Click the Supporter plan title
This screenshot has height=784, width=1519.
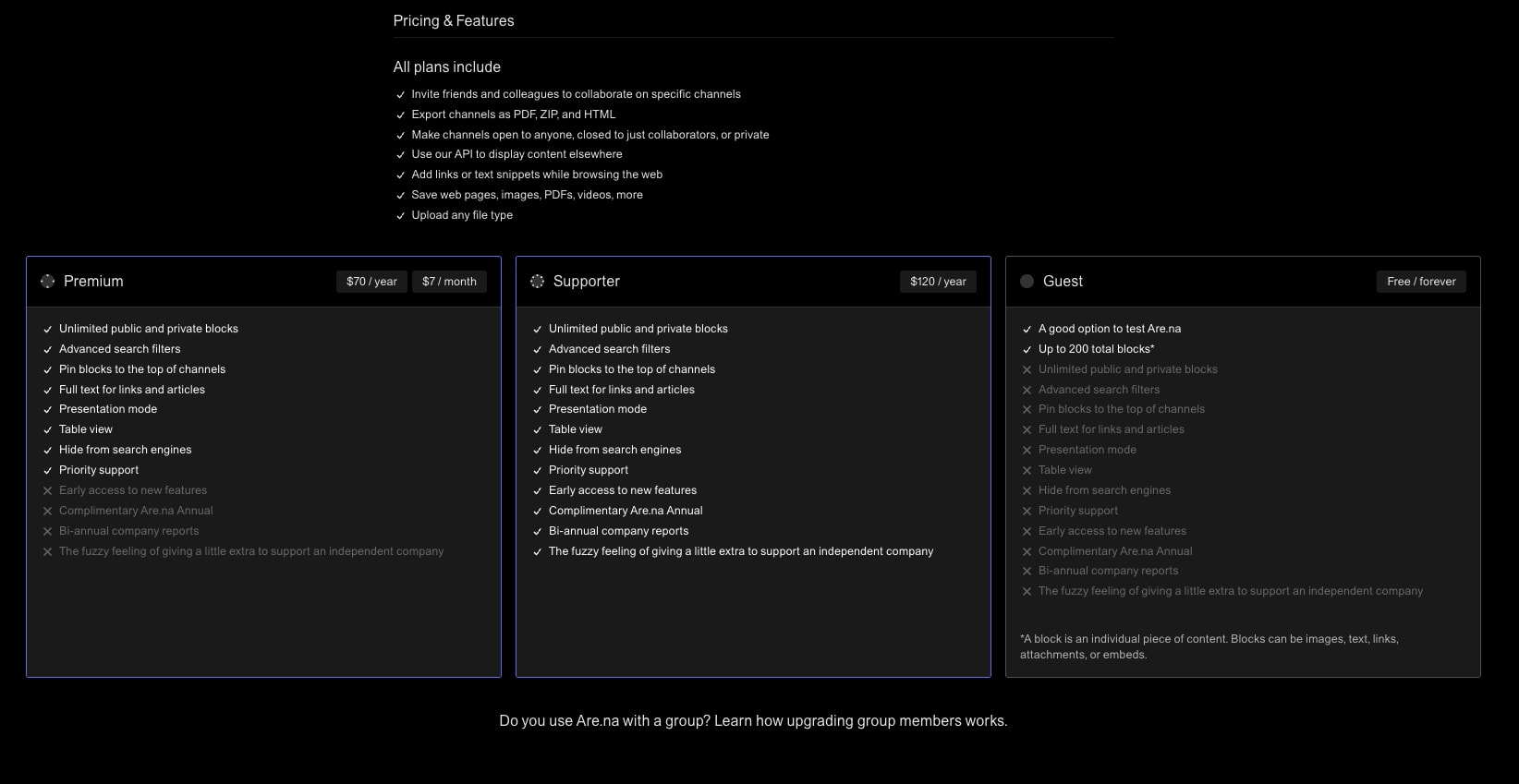click(x=587, y=281)
